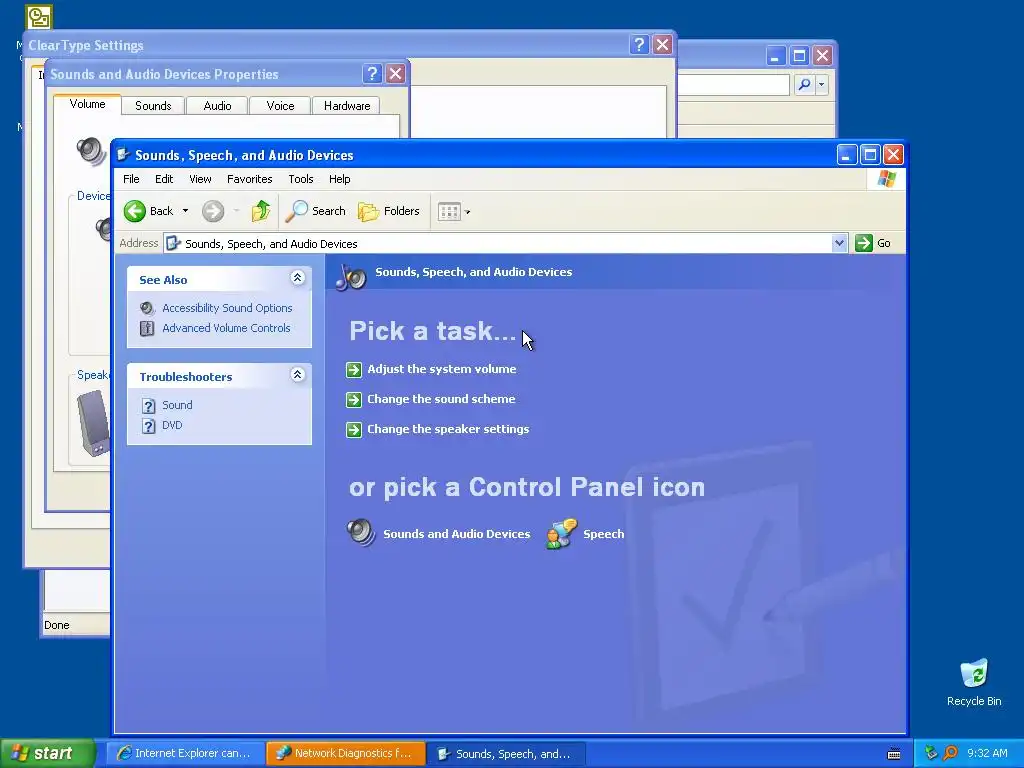This screenshot has width=1024, height=768.
Task: Click the Accessibility Sound Options speaker icon
Action: coord(148,308)
